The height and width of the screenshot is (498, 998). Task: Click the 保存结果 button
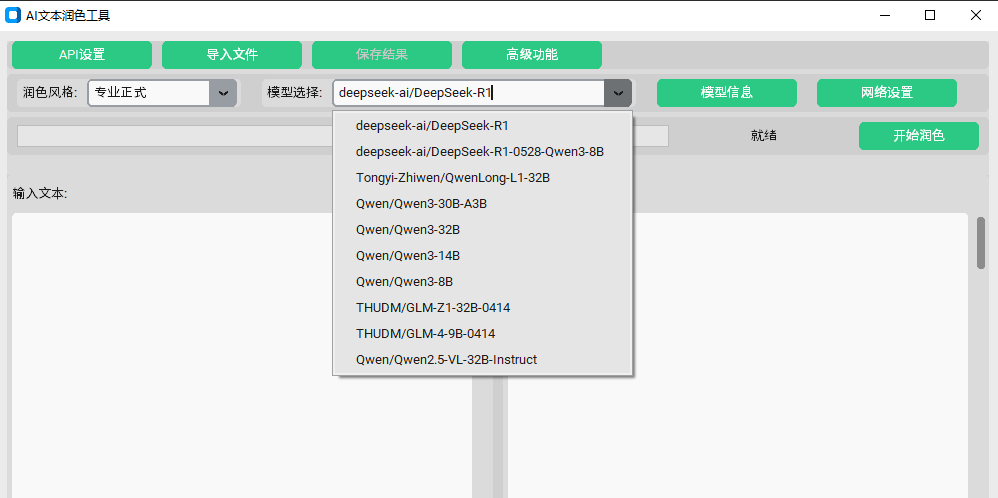coord(382,55)
